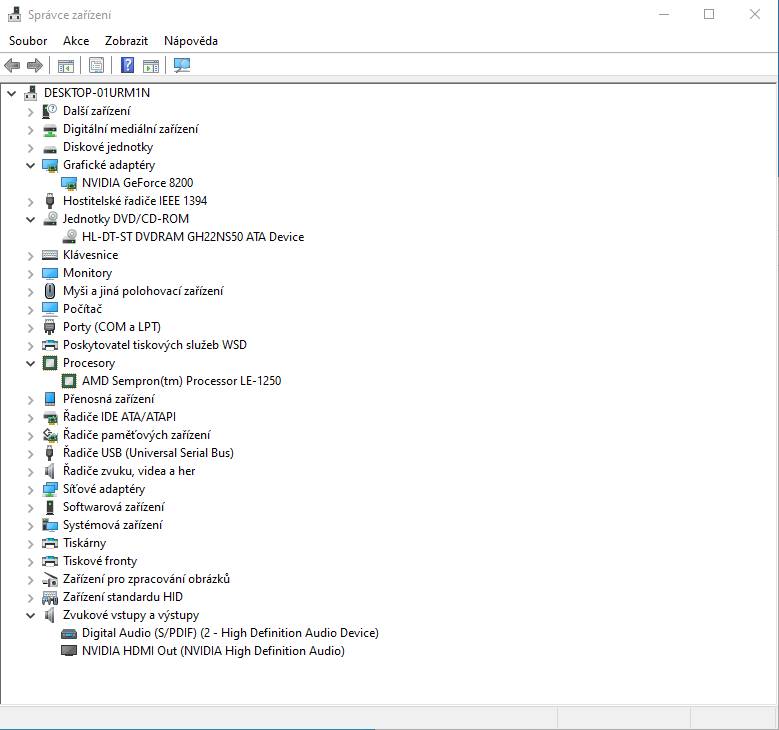
Task: Collapse the Procesory category
Action: click(31, 363)
